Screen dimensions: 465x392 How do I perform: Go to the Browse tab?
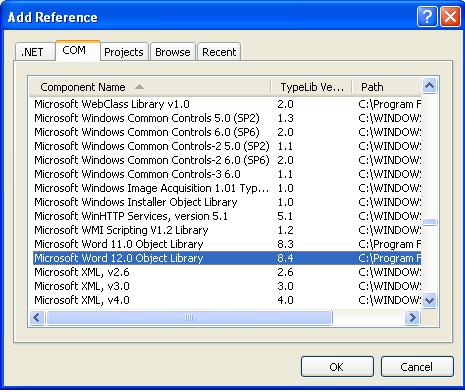tap(173, 52)
